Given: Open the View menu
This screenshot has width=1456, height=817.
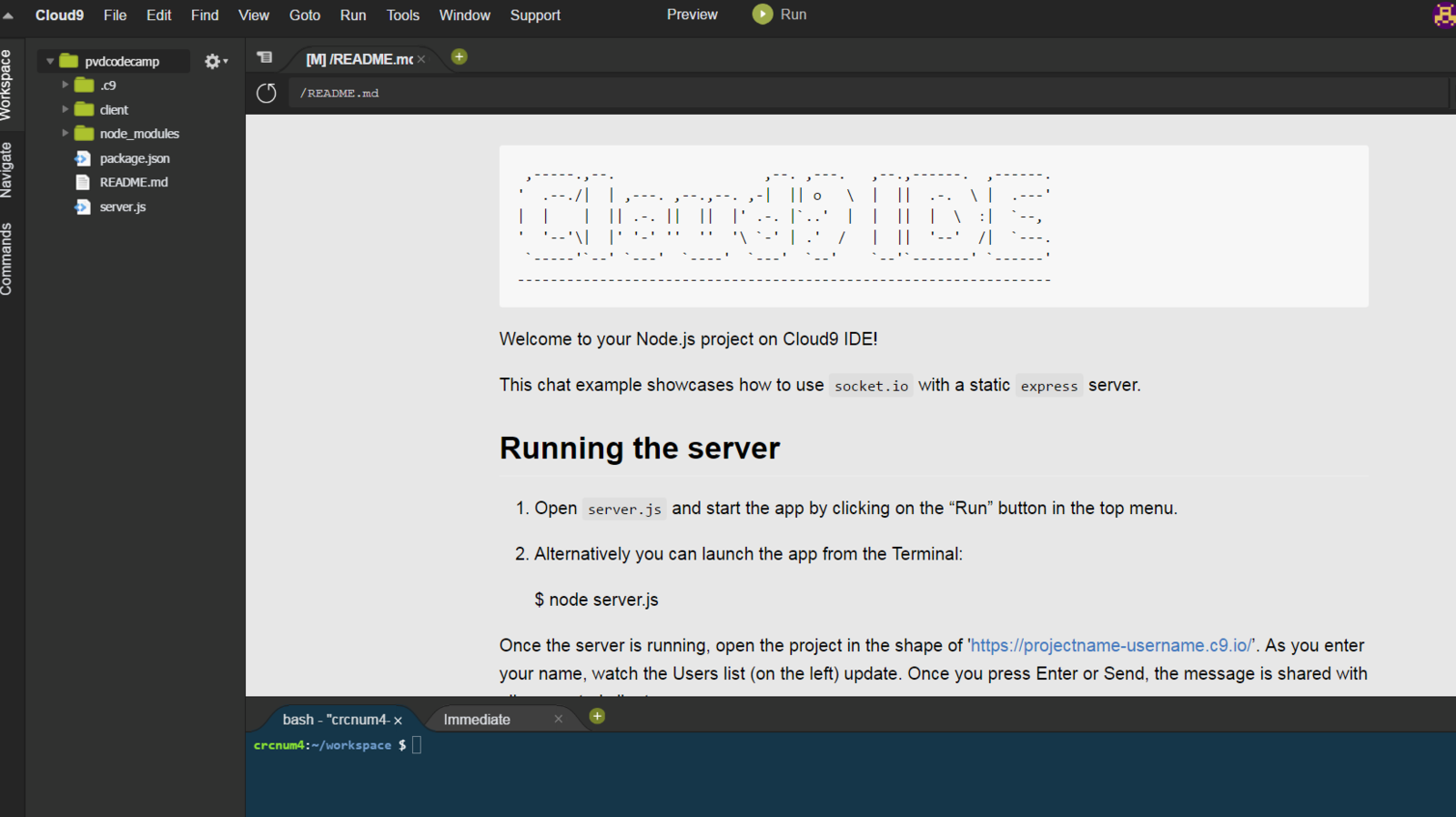Looking at the screenshot, I should (x=254, y=15).
